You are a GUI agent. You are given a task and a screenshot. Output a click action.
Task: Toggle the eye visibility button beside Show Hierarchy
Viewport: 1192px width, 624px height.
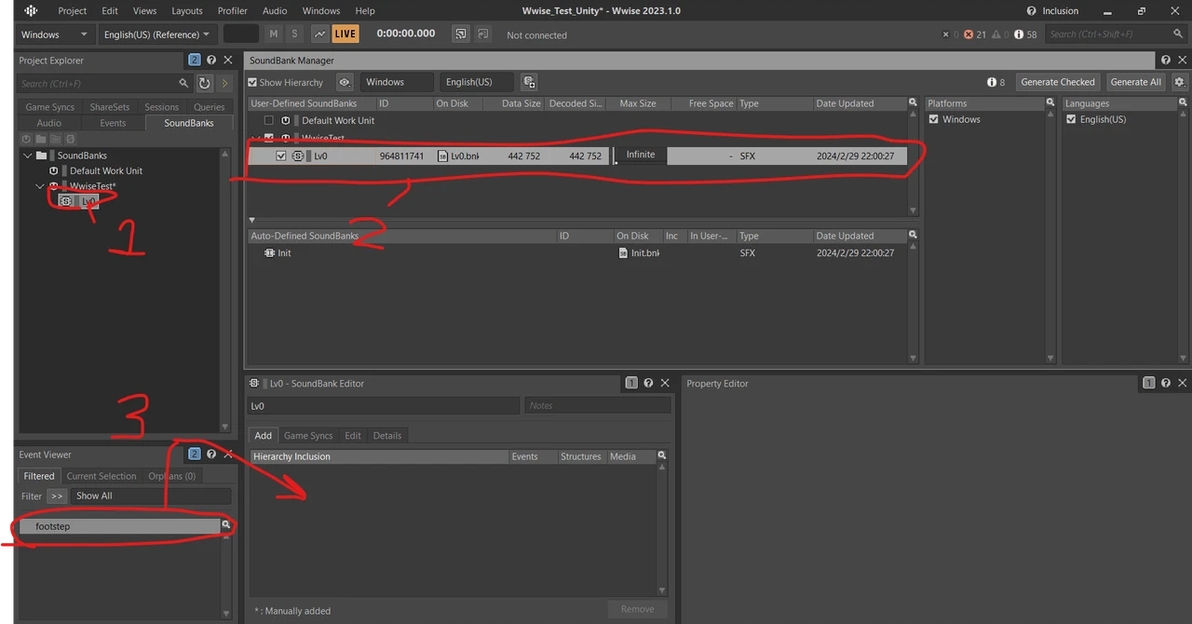pyautogui.click(x=344, y=82)
